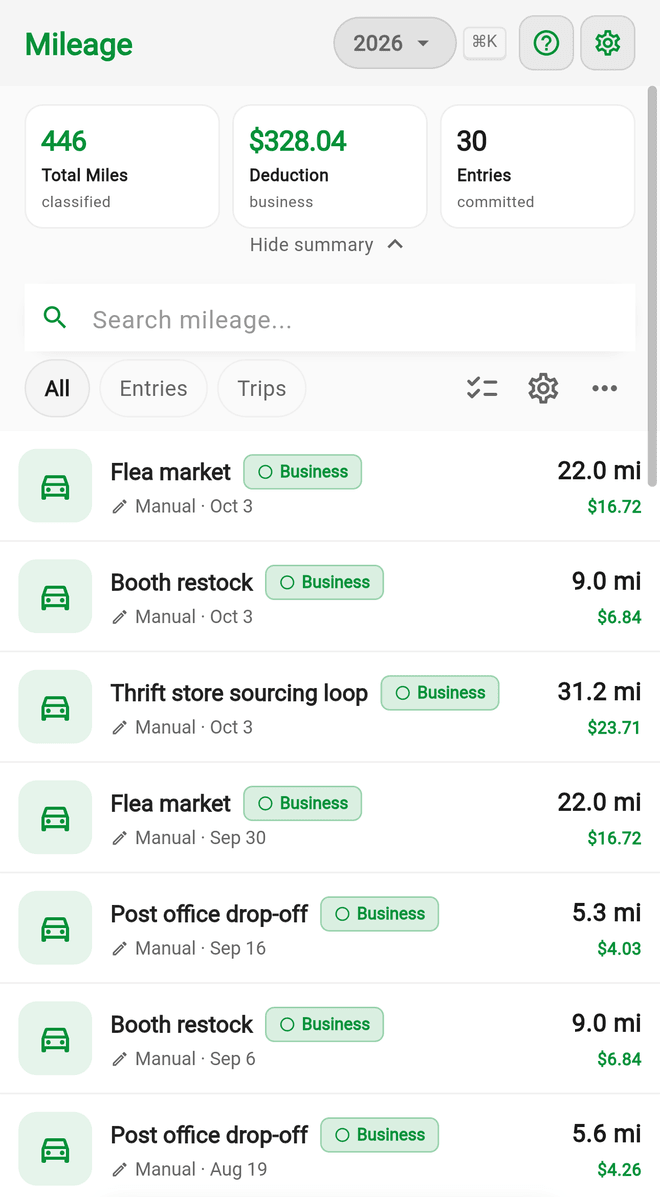The image size is (660, 1197).
Task: Click car icon of Thrift store sourcing loop
Action: click(55, 707)
